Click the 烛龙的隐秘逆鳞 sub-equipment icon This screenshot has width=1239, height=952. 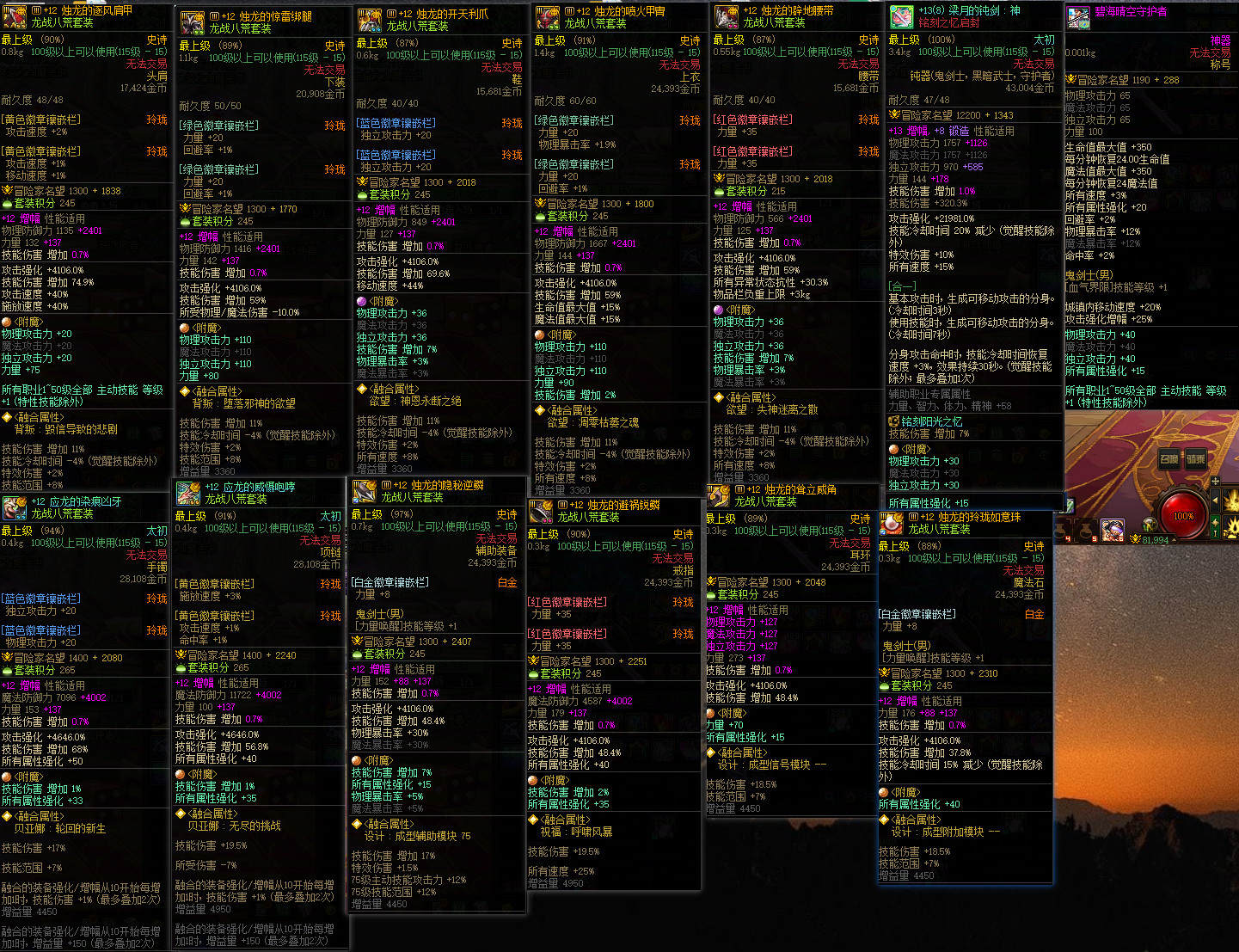[365, 492]
